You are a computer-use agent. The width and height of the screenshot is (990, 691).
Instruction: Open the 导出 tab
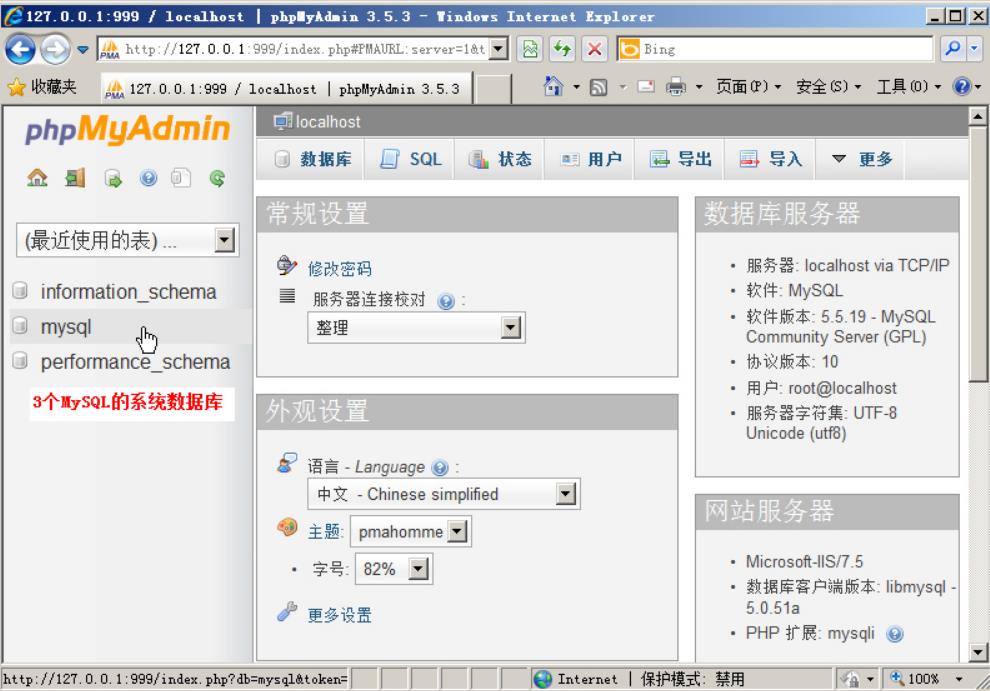pyautogui.click(x=681, y=159)
